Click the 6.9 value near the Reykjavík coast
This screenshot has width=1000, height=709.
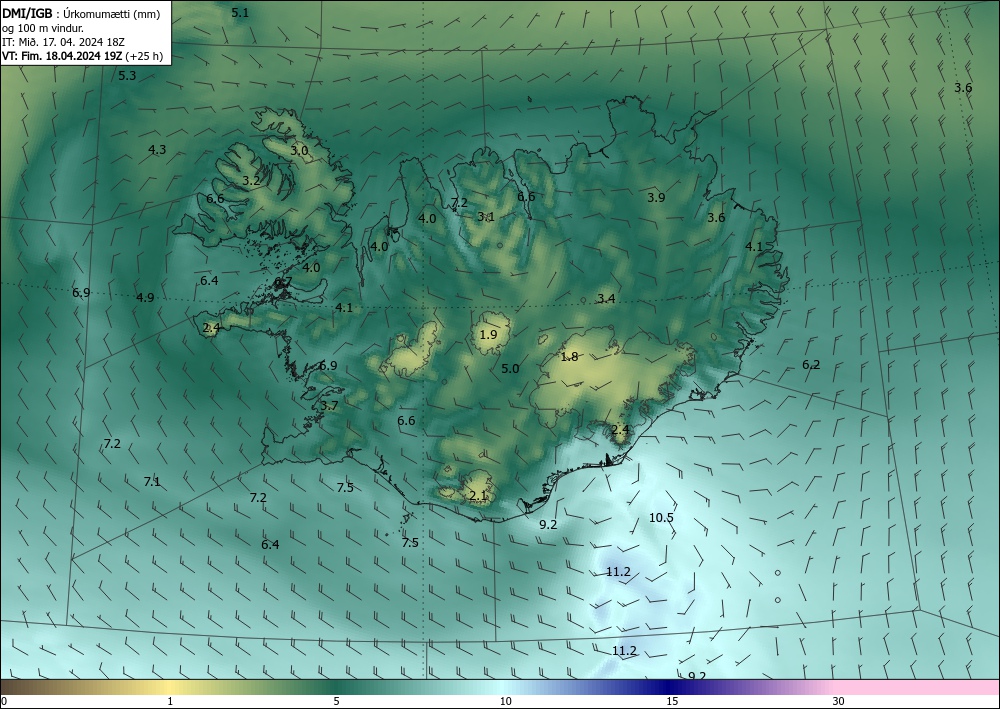tap(328, 366)
